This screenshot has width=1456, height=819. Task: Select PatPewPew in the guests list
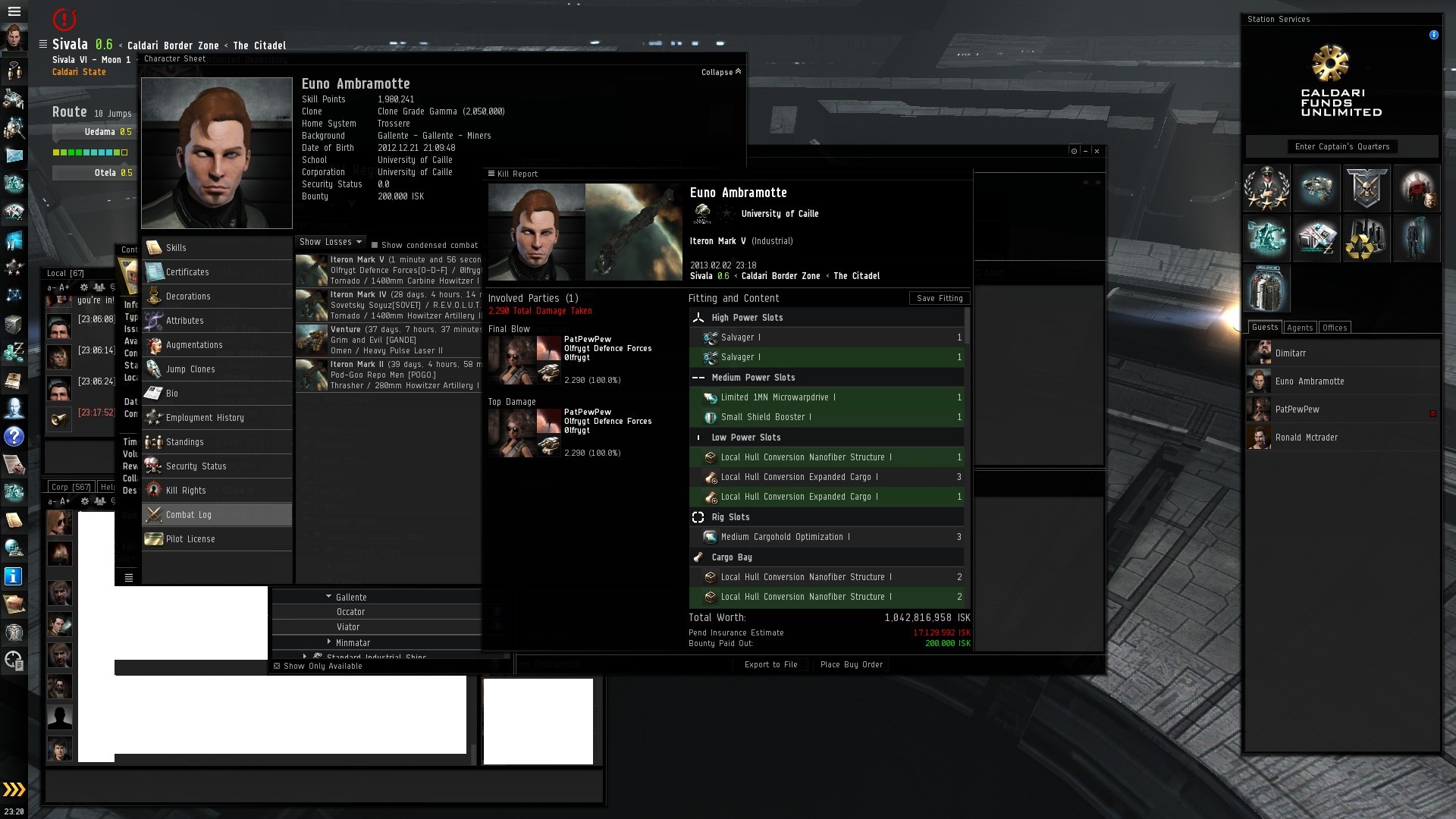click(x=1297, y=409)
